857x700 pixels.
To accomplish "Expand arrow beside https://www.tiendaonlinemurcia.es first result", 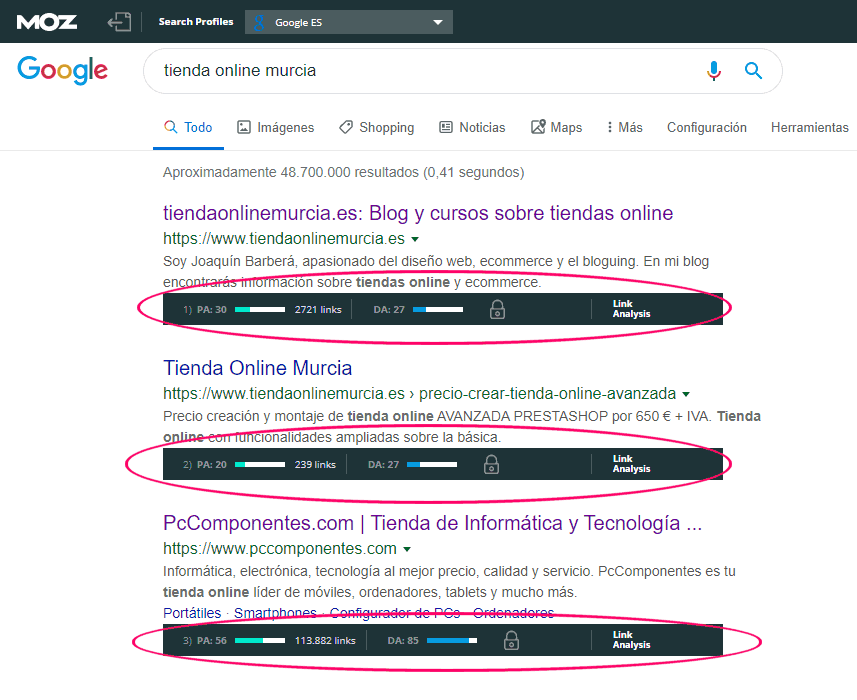I will coord(415,239).
